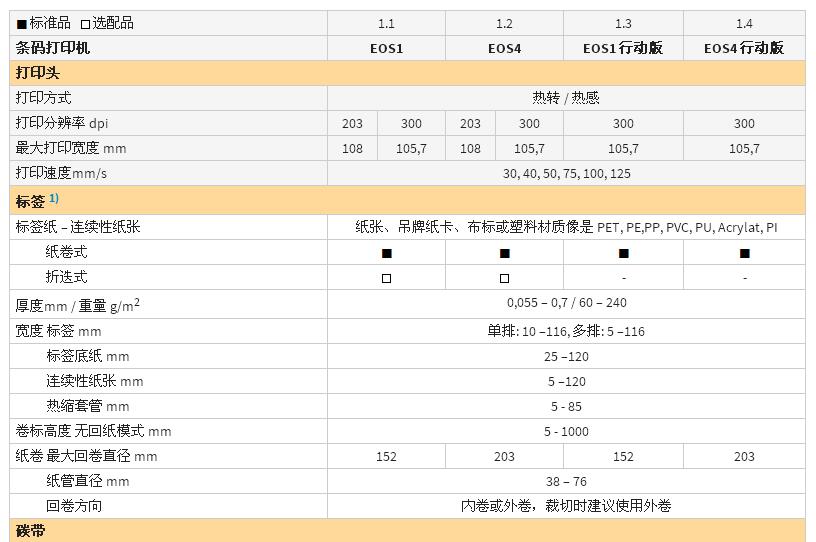Select column number 1.3
Viewport: 816px width, 542px height.
pos(623,23)
